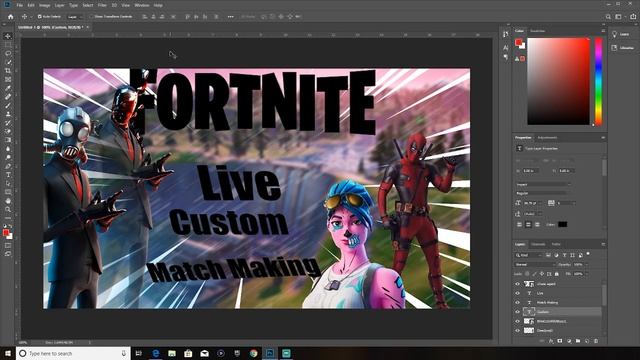The width and height of the screenshot is (640, 360).
Task: Click the hue spectrum slider bar
Action: pyautogui.click(x=598, y=81)
